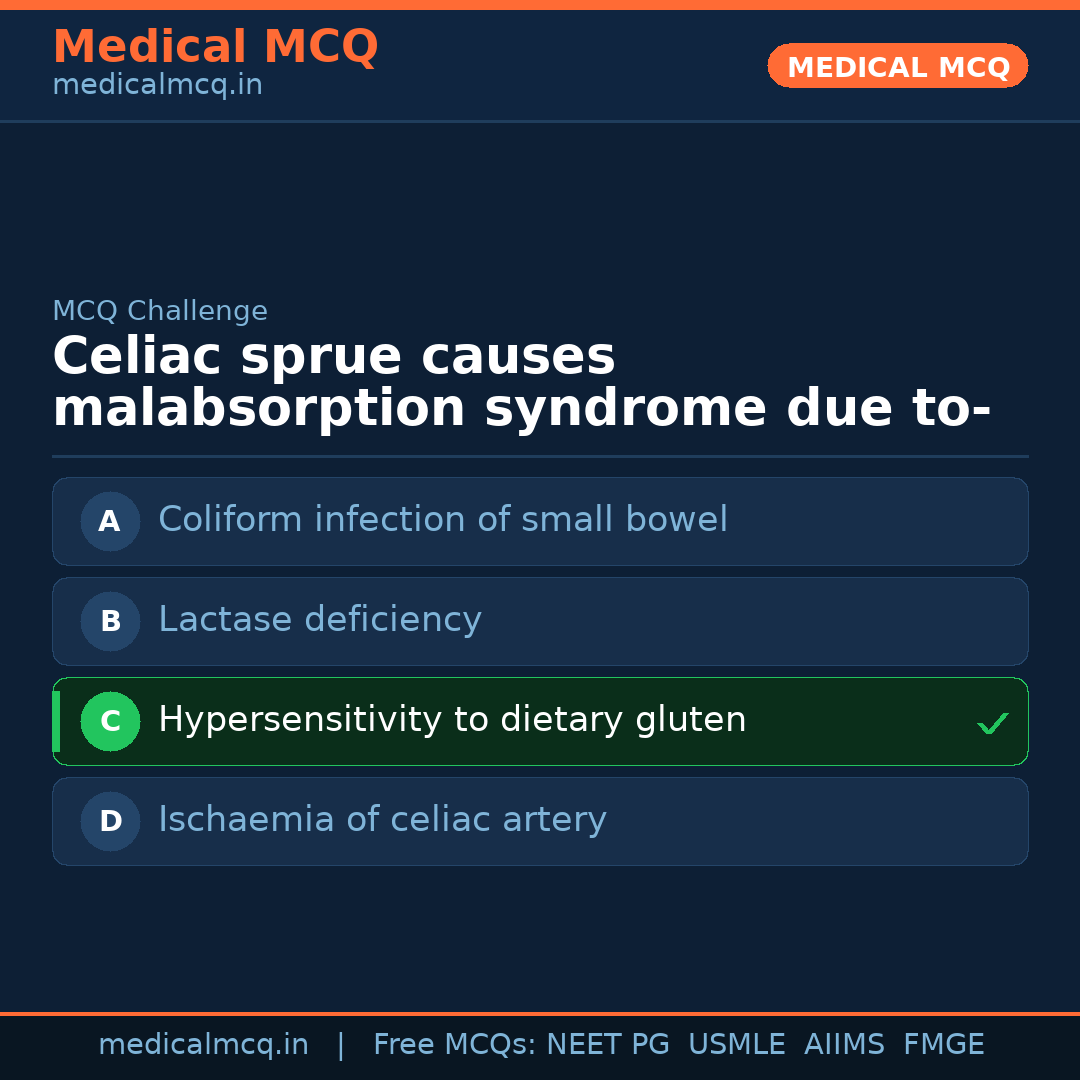Click the green checkmark on option C
Viewport: 1080px width, 1080px height.
992,723
